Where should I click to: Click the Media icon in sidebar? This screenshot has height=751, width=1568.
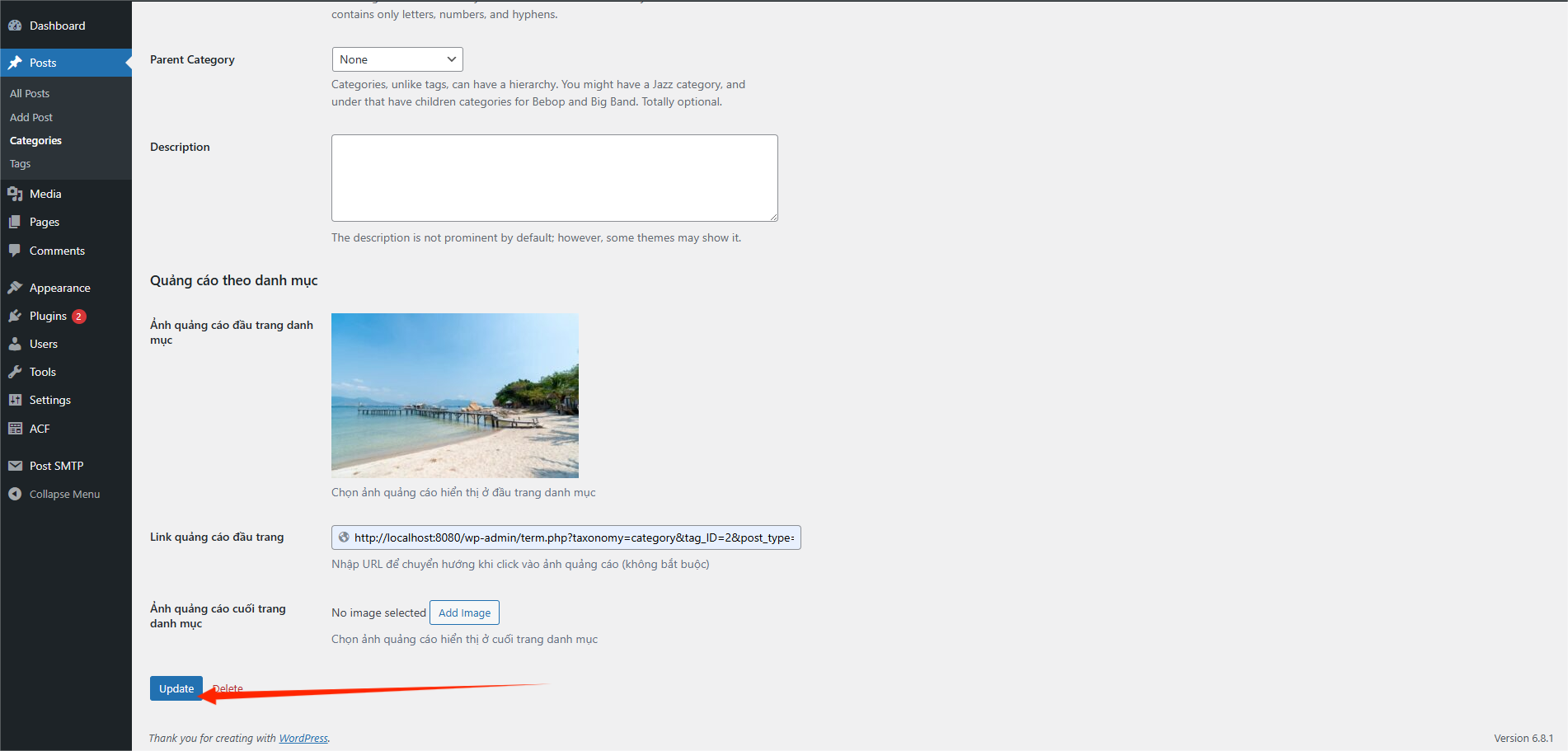pos(15,194)
